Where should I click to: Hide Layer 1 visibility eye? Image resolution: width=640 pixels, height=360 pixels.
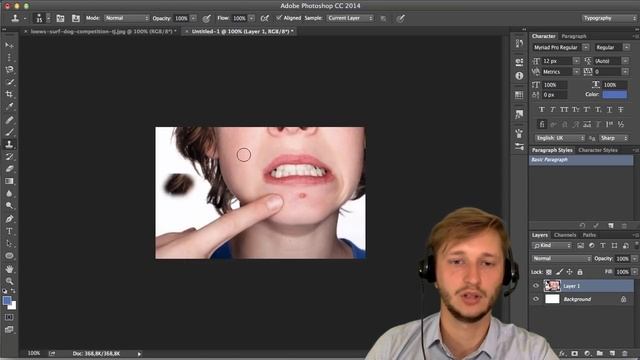536,286
